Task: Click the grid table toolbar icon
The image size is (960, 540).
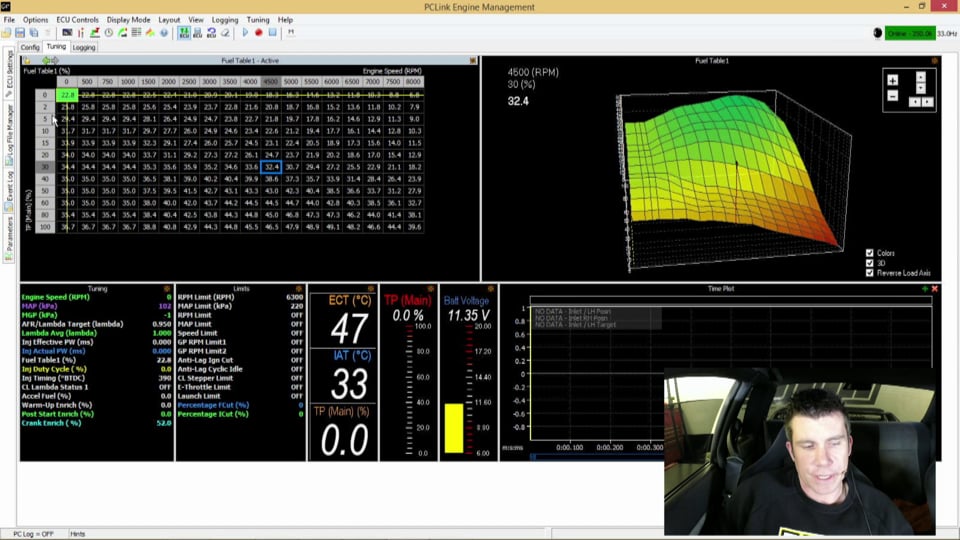Action: 136,32
